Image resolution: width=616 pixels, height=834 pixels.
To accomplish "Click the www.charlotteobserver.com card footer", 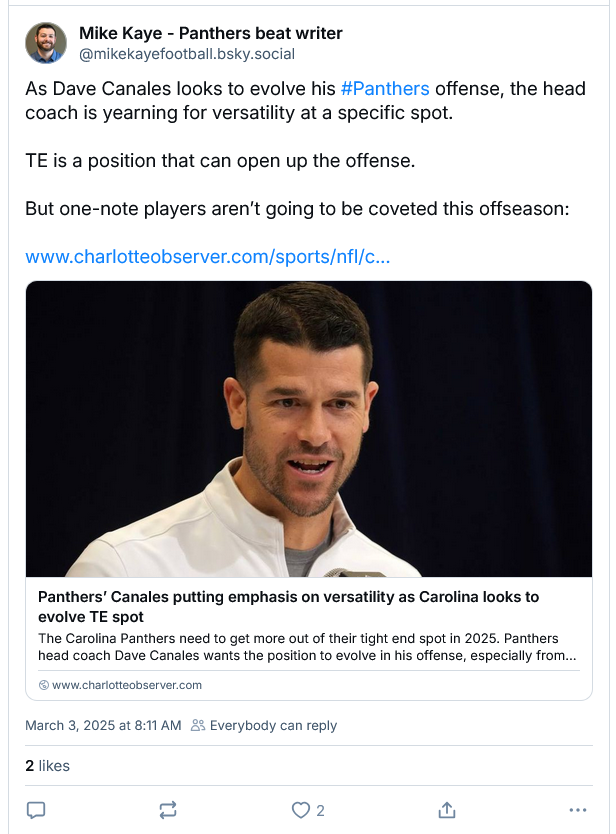I will (x=127, y=685).
